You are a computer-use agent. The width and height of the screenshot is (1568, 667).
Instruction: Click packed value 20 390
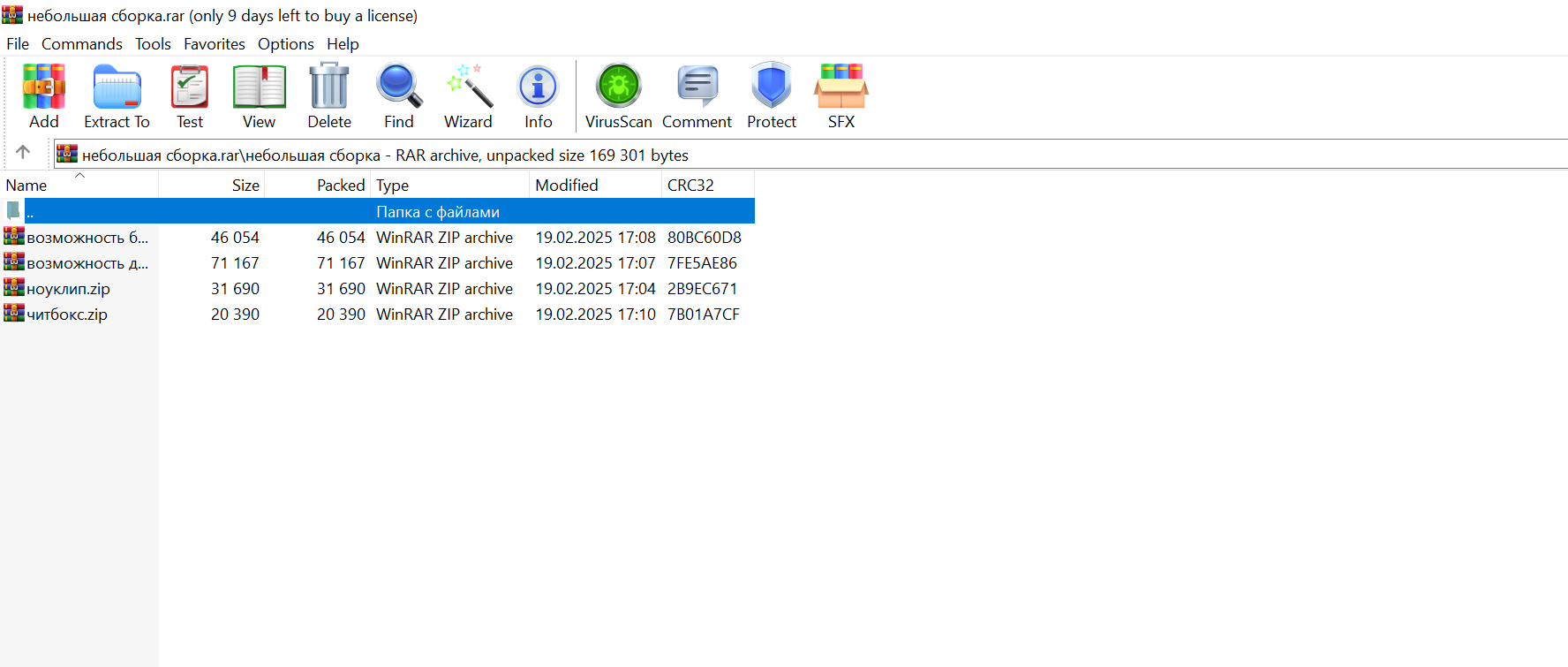coord(341,314)
